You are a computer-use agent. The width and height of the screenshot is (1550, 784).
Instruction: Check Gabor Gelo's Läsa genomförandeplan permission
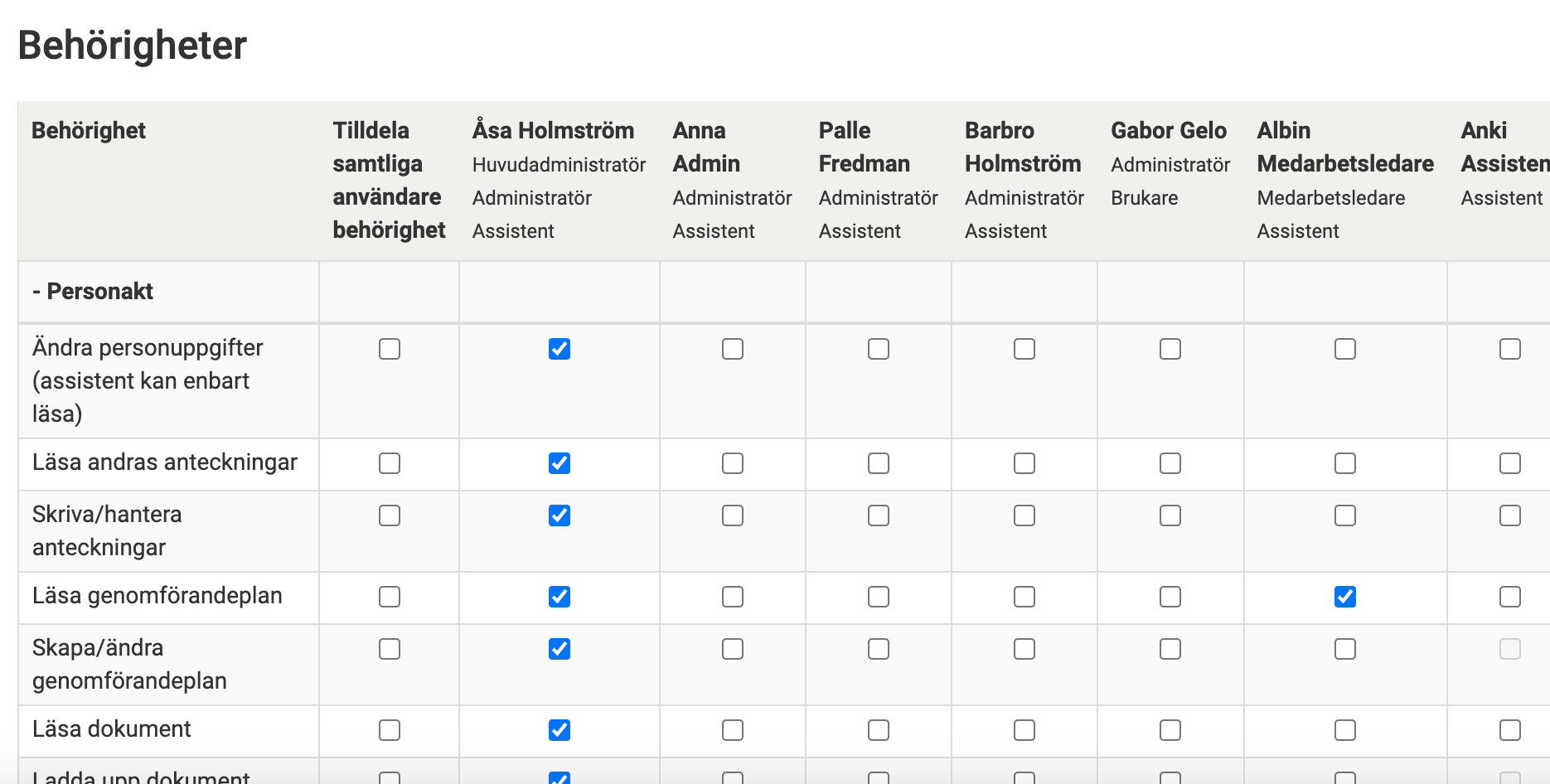coord(1170,597)
